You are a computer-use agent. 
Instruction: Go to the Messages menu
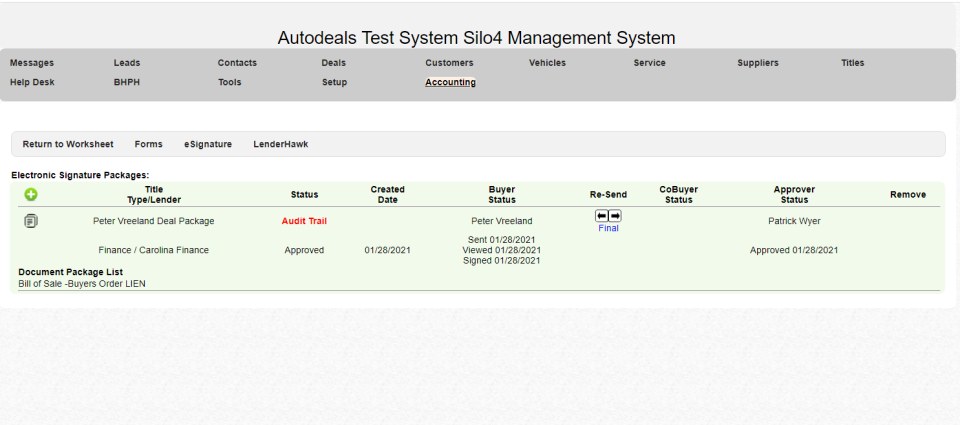point(32,63)
